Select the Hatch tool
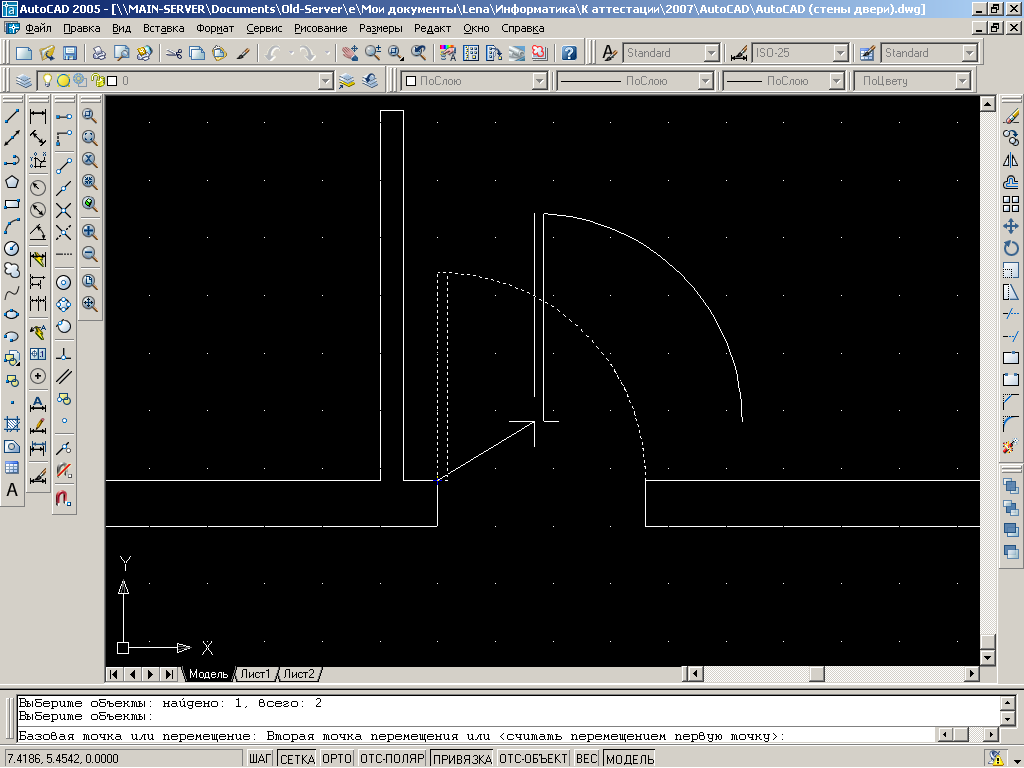The image size is (1024, 768). point(12,424)
